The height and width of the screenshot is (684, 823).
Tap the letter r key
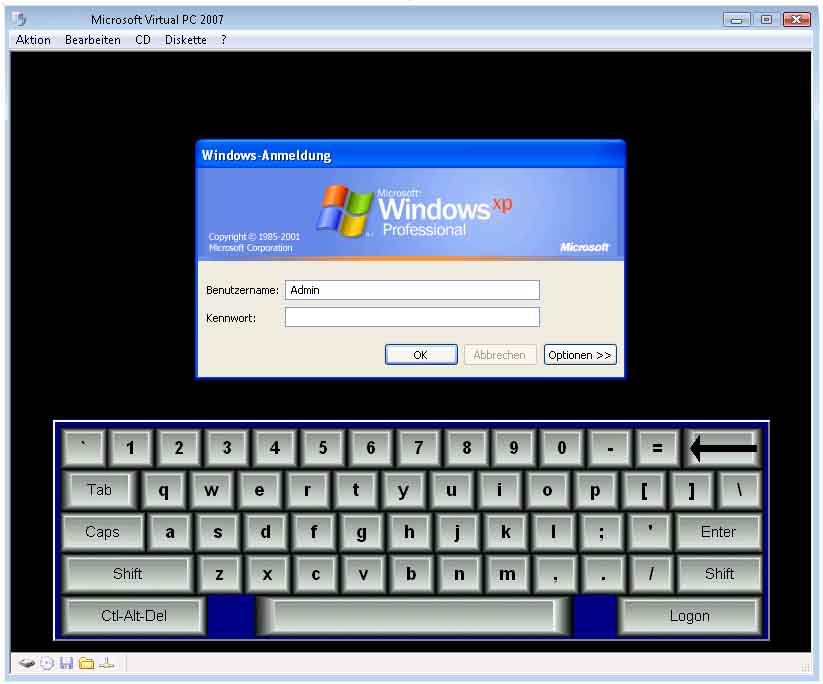point(307,490)
